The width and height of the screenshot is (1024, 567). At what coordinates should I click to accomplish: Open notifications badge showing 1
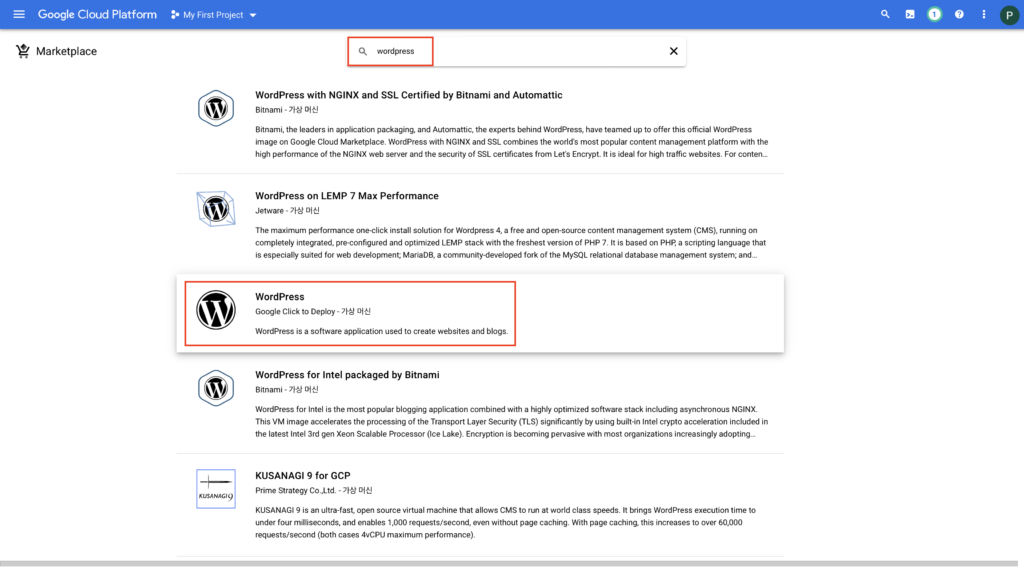coord(935,14)
